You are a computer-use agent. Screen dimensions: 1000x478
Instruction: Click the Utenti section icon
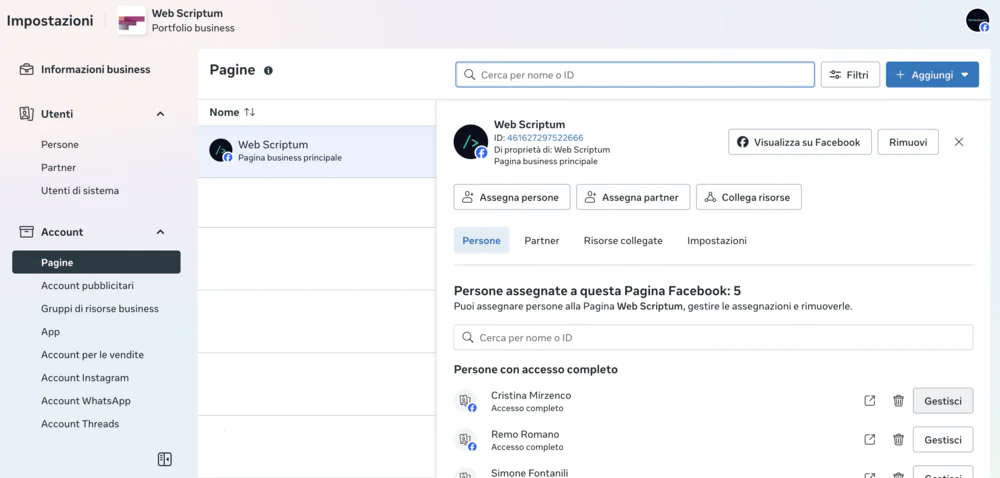[x=26, y=114]
